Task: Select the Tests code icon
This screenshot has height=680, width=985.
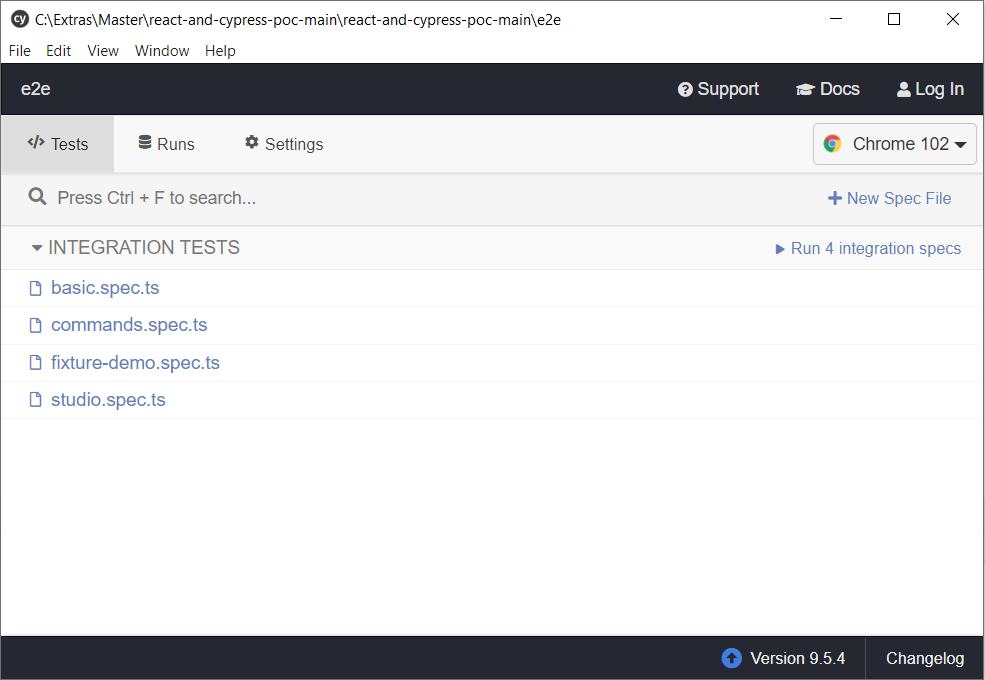Action: click(36, 143)
